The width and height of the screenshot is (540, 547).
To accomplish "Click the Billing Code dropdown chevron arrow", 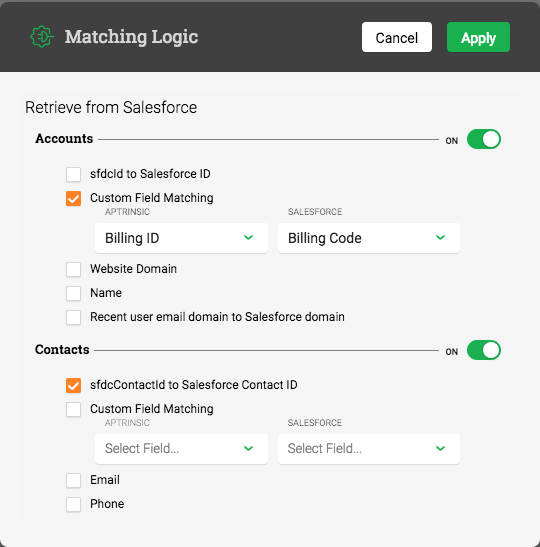I will coord(441,238).
